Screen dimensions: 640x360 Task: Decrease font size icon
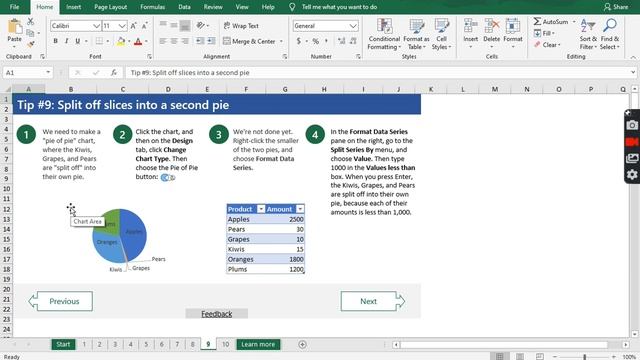pyautogui.click(x=144, y=26)
